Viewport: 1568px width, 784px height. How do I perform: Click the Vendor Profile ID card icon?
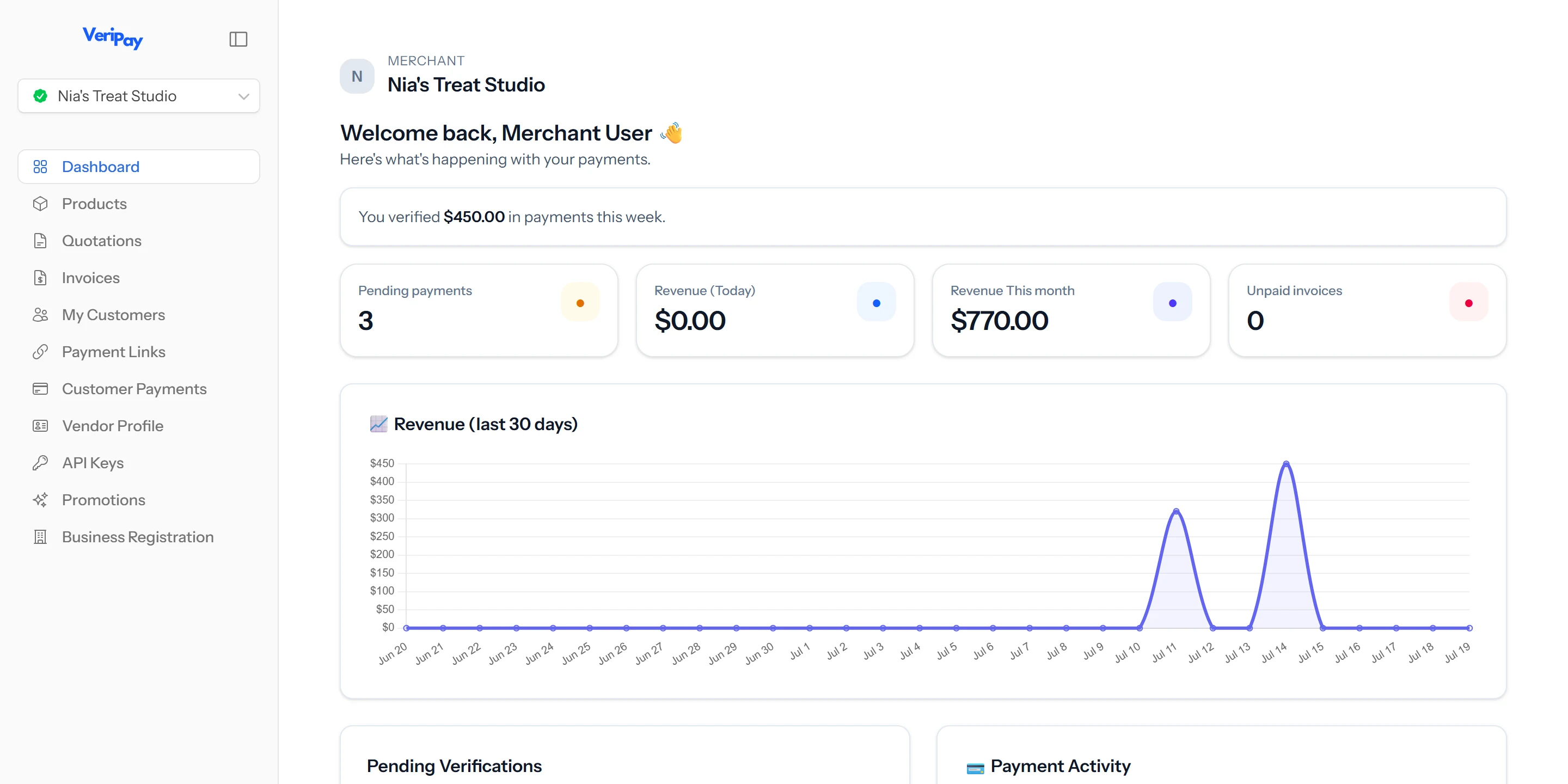point(40,426)
